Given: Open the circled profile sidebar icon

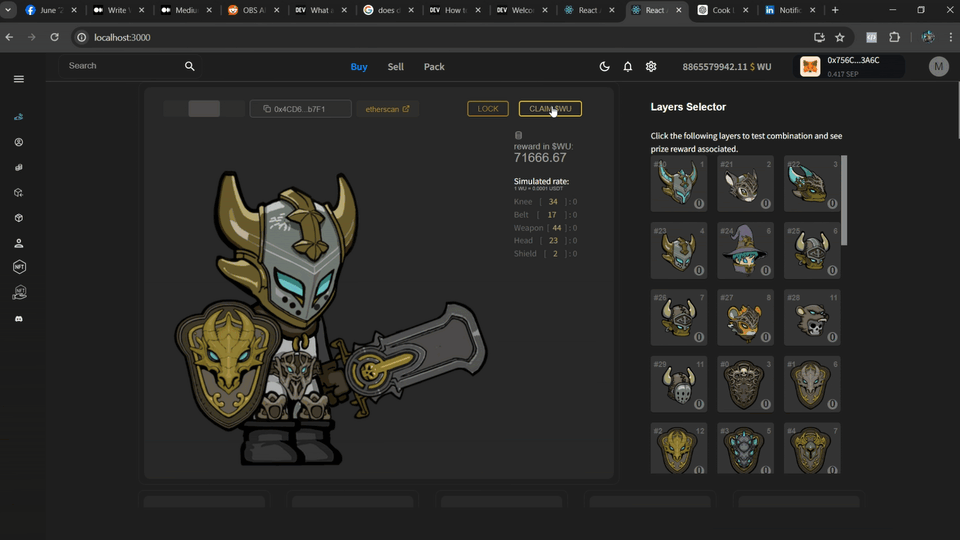Looking at the screenshot, I should coord(19,142).
